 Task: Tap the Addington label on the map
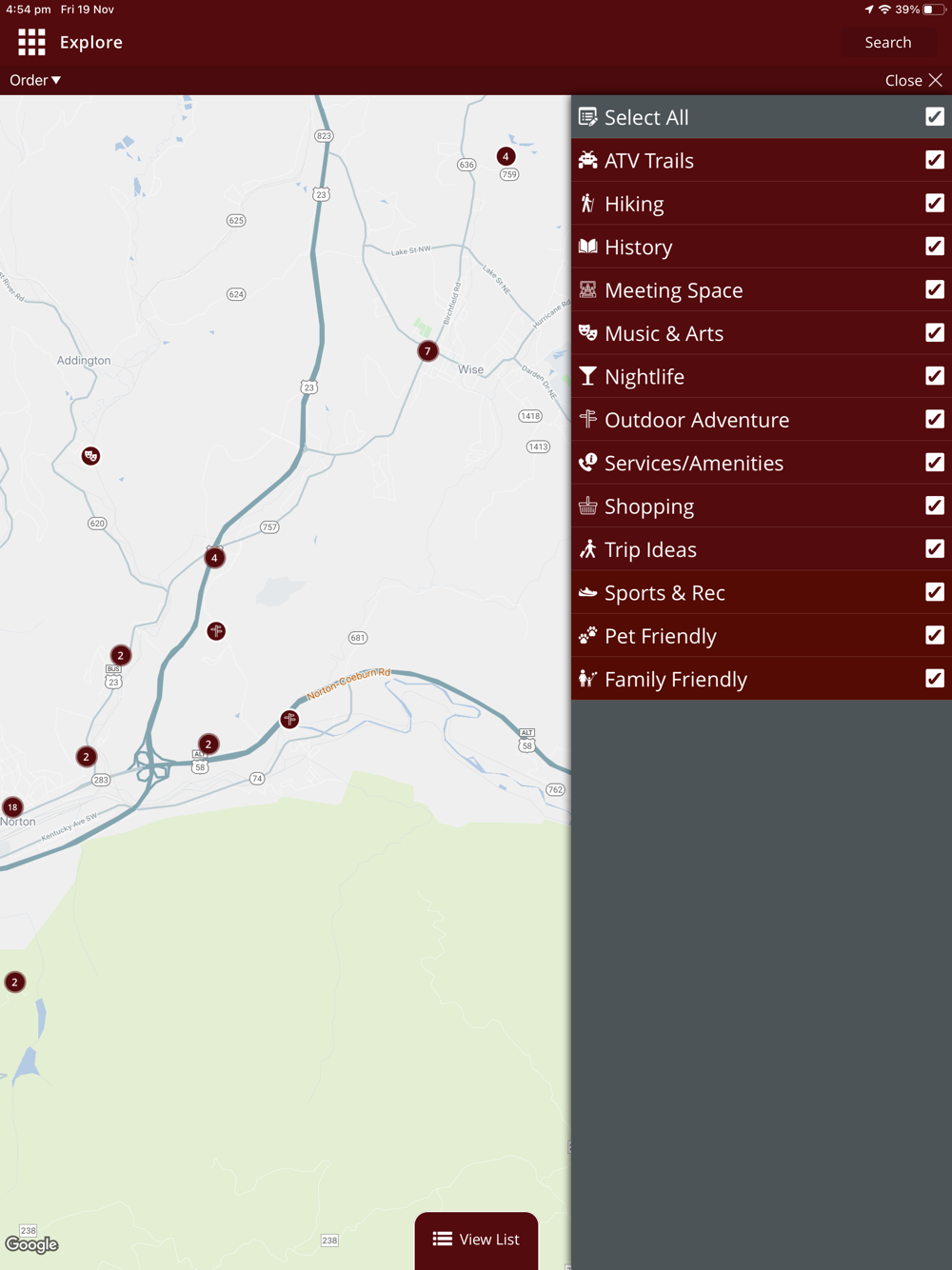tap(84, 360)
